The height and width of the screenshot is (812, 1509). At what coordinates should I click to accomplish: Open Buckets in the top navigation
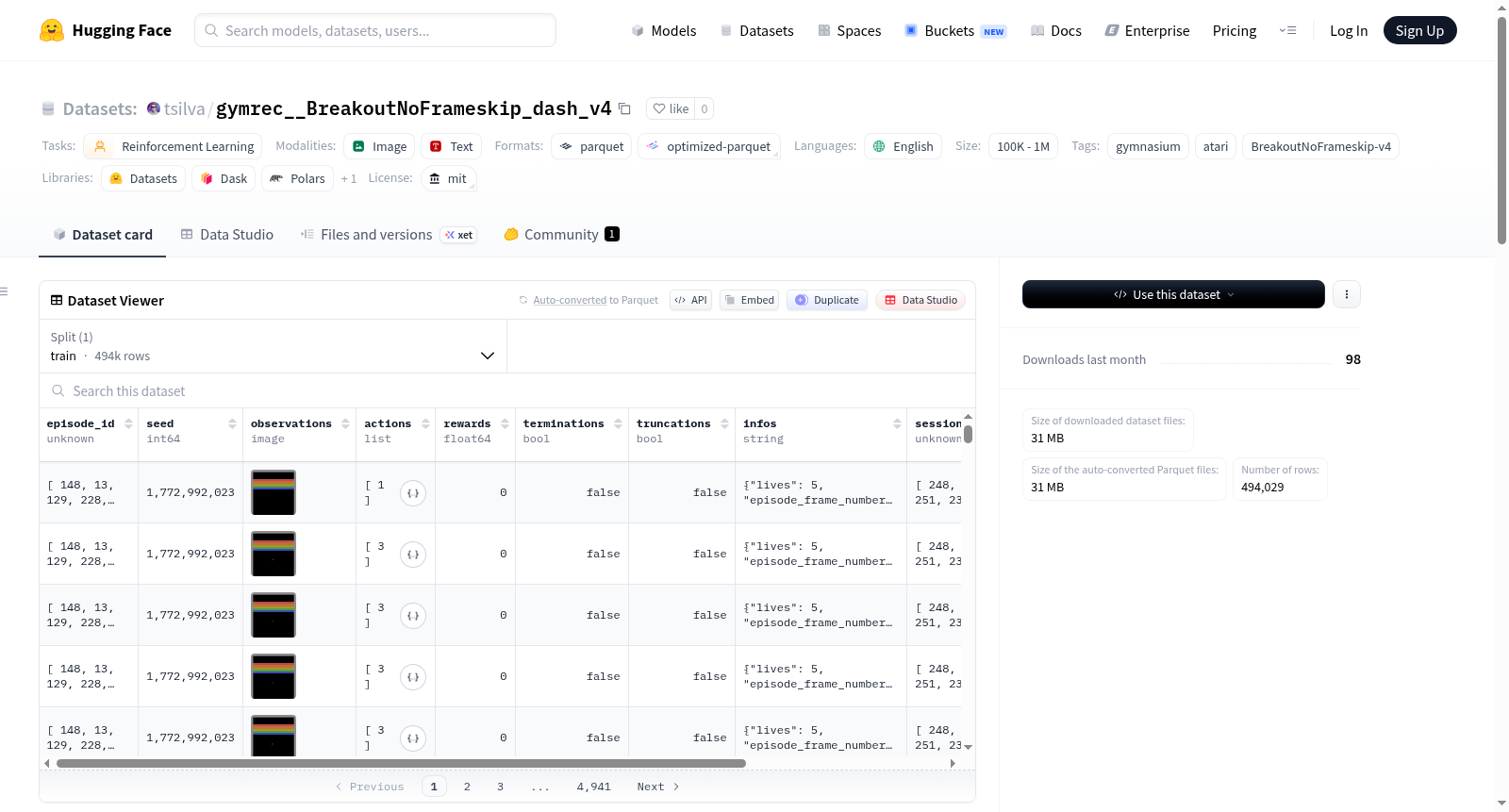click(955, 31)
